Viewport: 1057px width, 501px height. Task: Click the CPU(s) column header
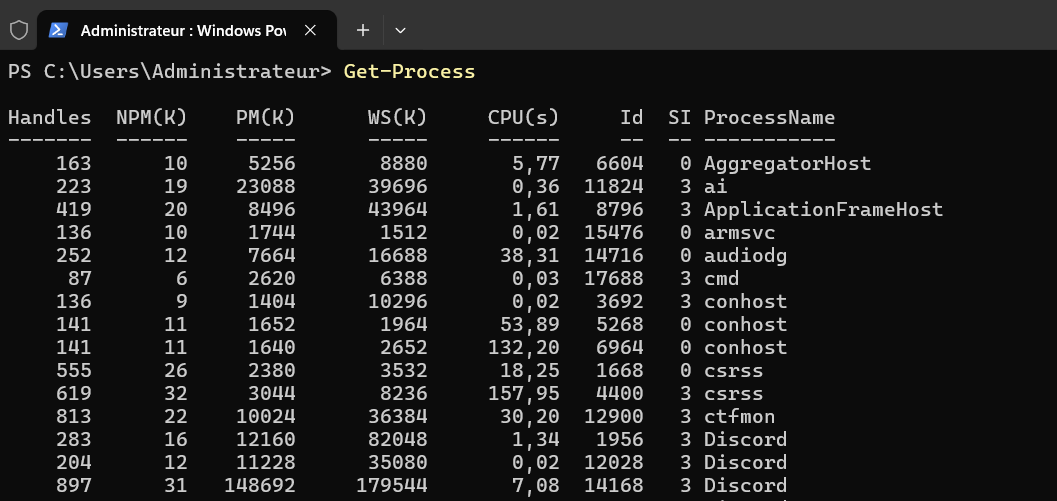[523, 117]
